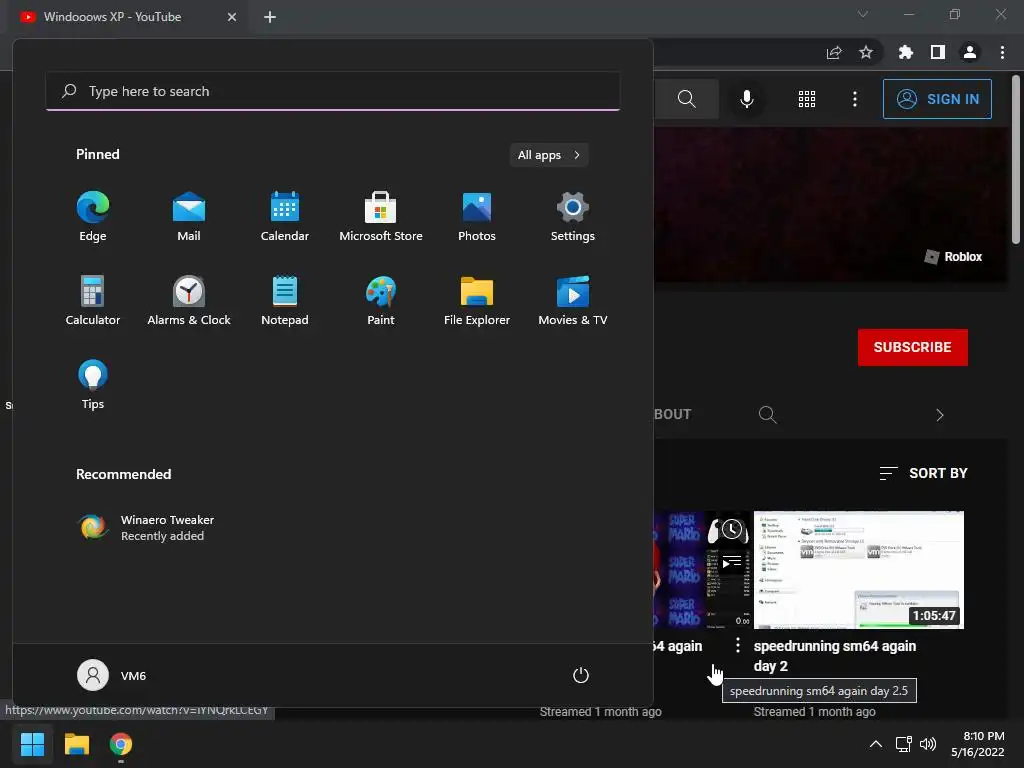Screen dimensions: 1024x768
Task: Bookmark this page with the star
Action: [866, 52]
